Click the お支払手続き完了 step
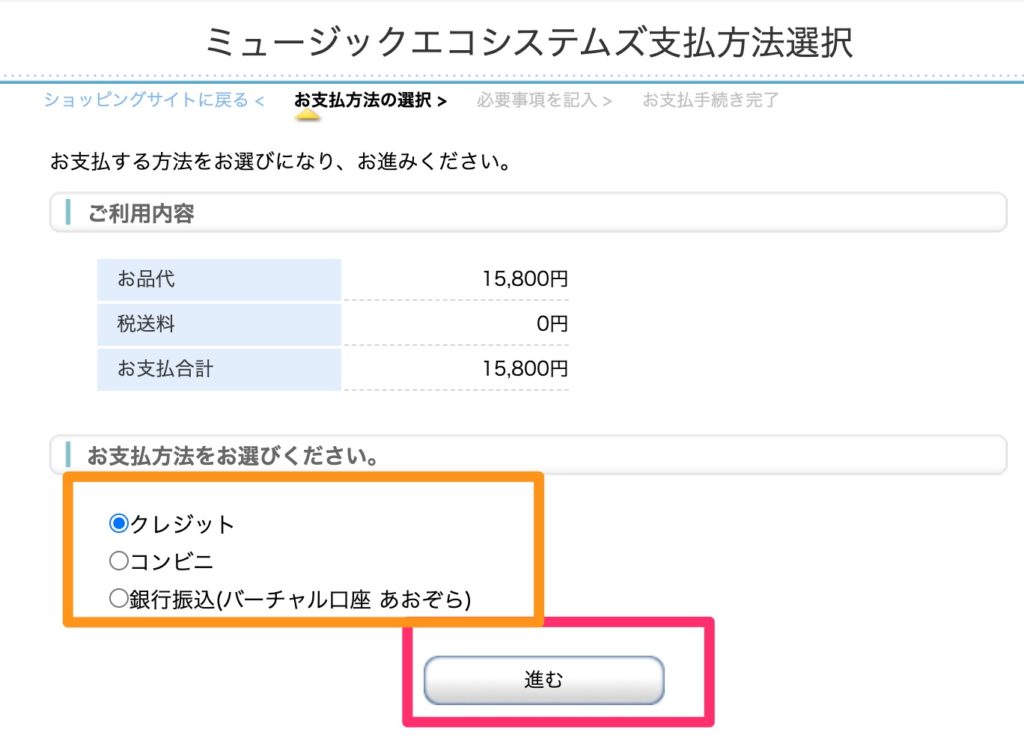This screenshot has height=750, width=1024. (710, 100)
